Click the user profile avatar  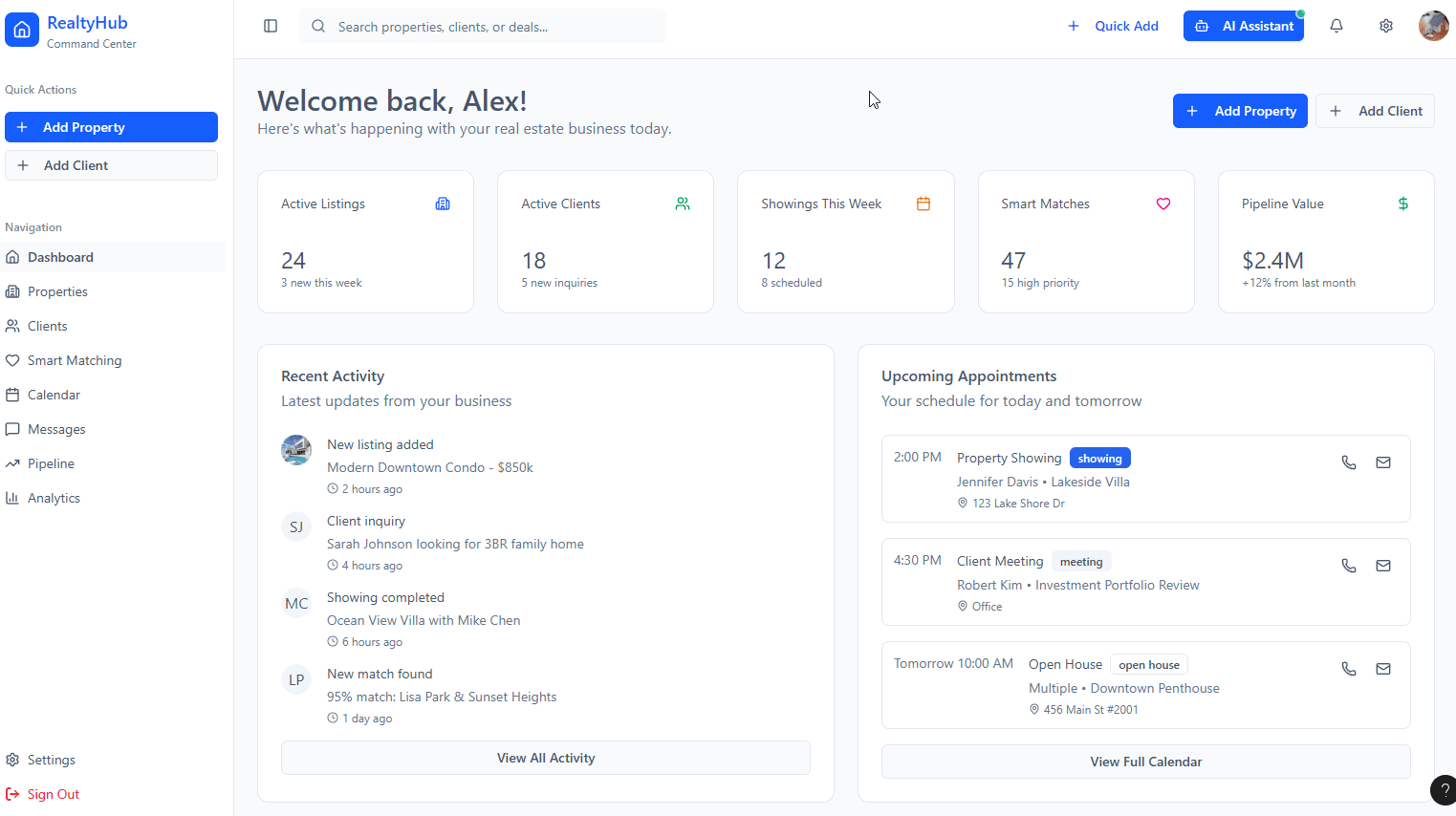pos(1433,26)
